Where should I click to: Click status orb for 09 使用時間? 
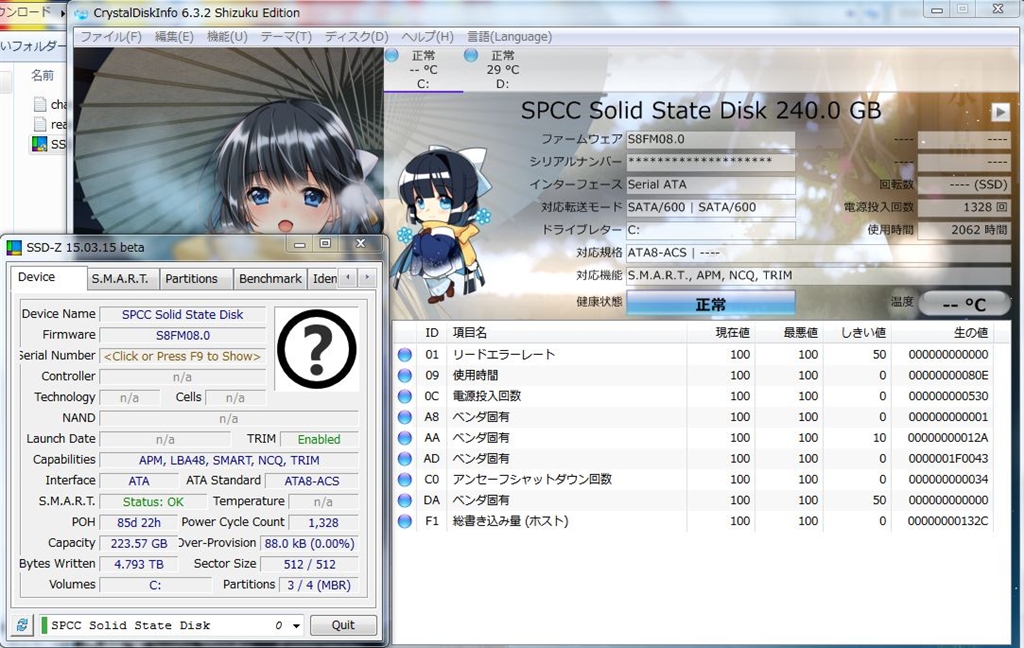click(x=405, y=376)
